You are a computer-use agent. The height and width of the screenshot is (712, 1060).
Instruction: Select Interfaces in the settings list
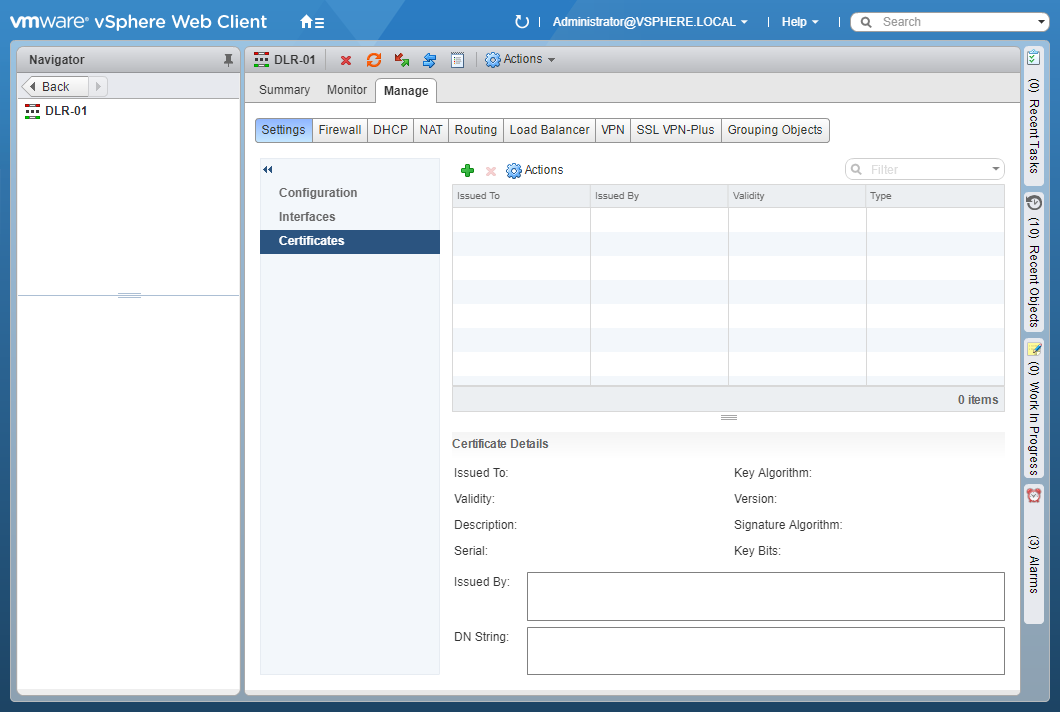point(307,217)
